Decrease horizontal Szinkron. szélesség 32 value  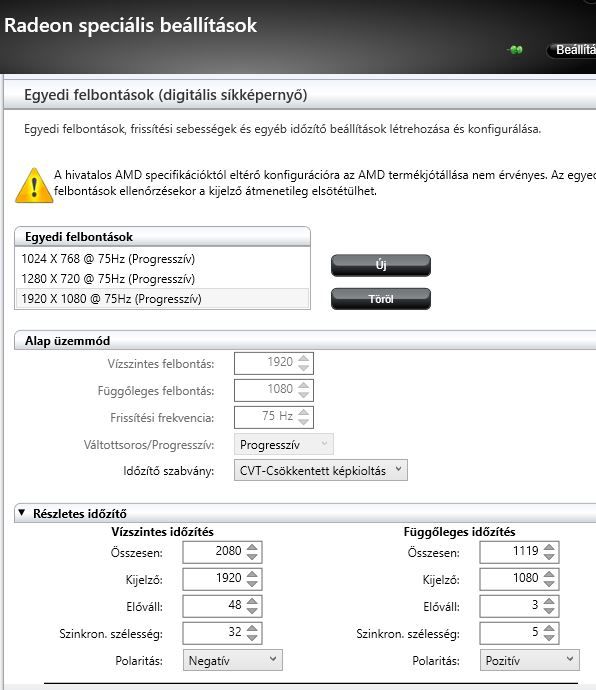(252, 638)
